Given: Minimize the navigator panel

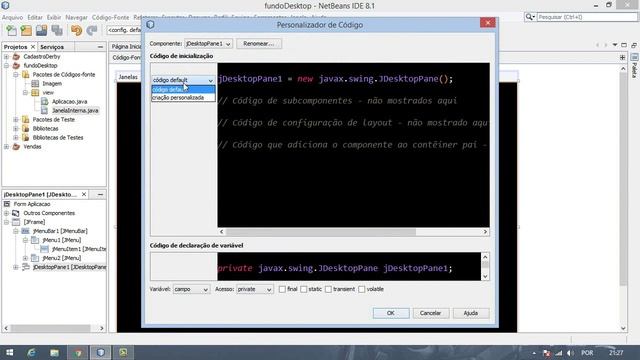Looking at the screenshot, I should 100,194.
